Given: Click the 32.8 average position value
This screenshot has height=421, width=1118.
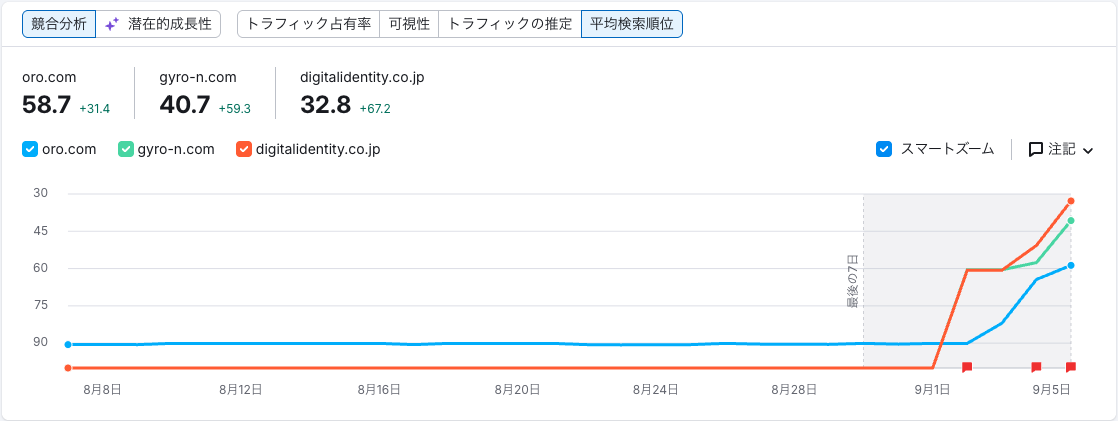Looking at the screenshot, I should point(325,105).
